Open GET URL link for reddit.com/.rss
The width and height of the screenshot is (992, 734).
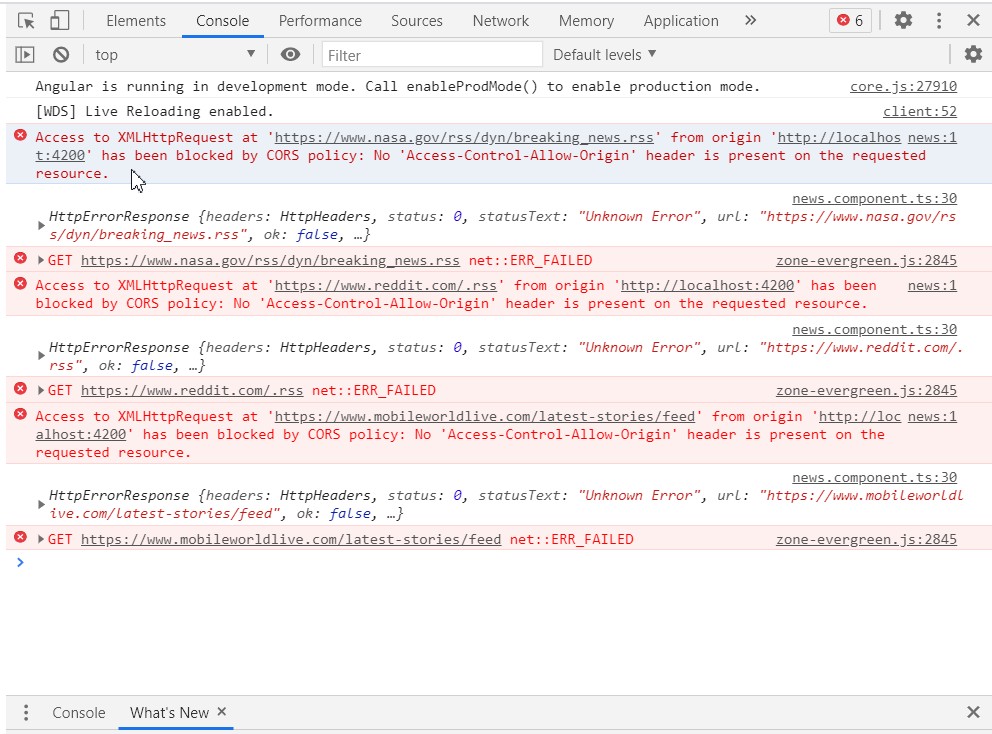pyautogui.click(x=192, y=390)
